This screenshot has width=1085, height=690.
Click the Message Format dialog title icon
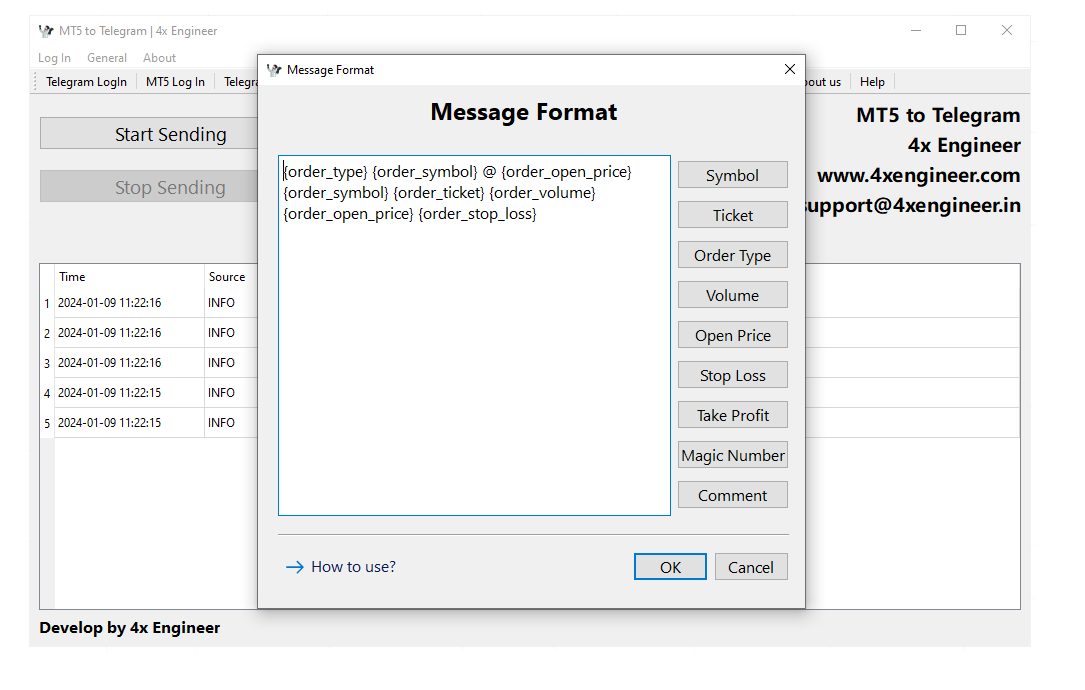[274, 70]
